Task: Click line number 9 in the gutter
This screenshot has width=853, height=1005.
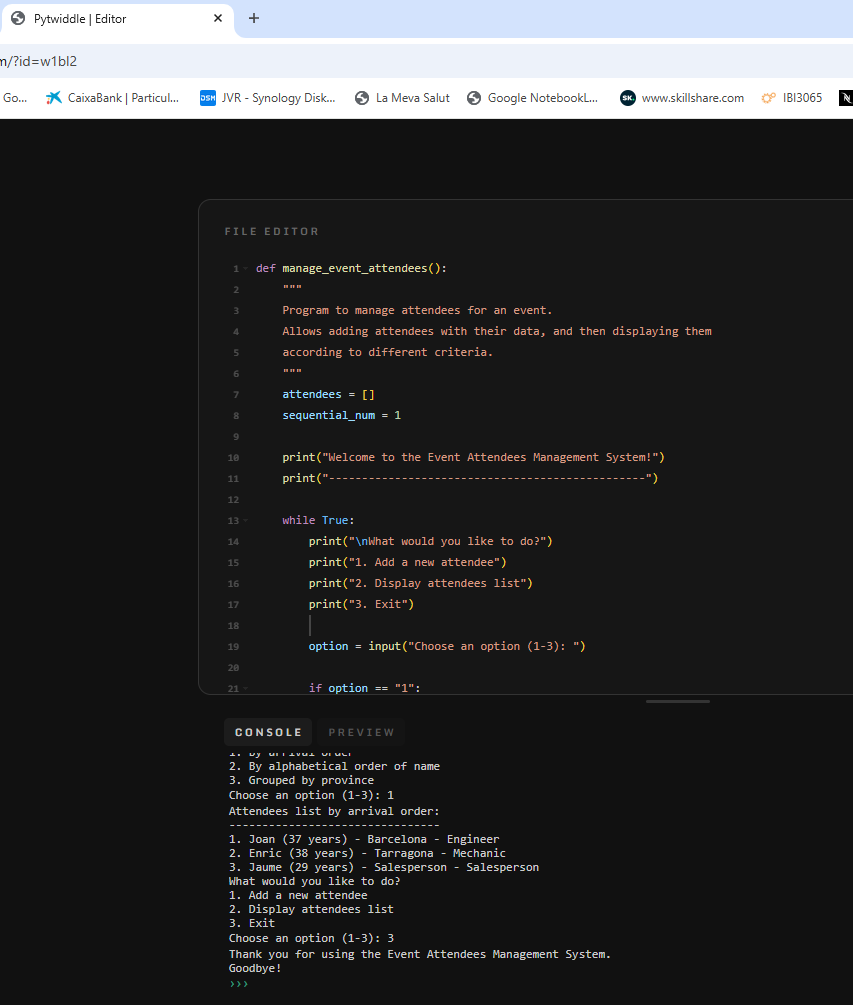Action: click(236, 436)
